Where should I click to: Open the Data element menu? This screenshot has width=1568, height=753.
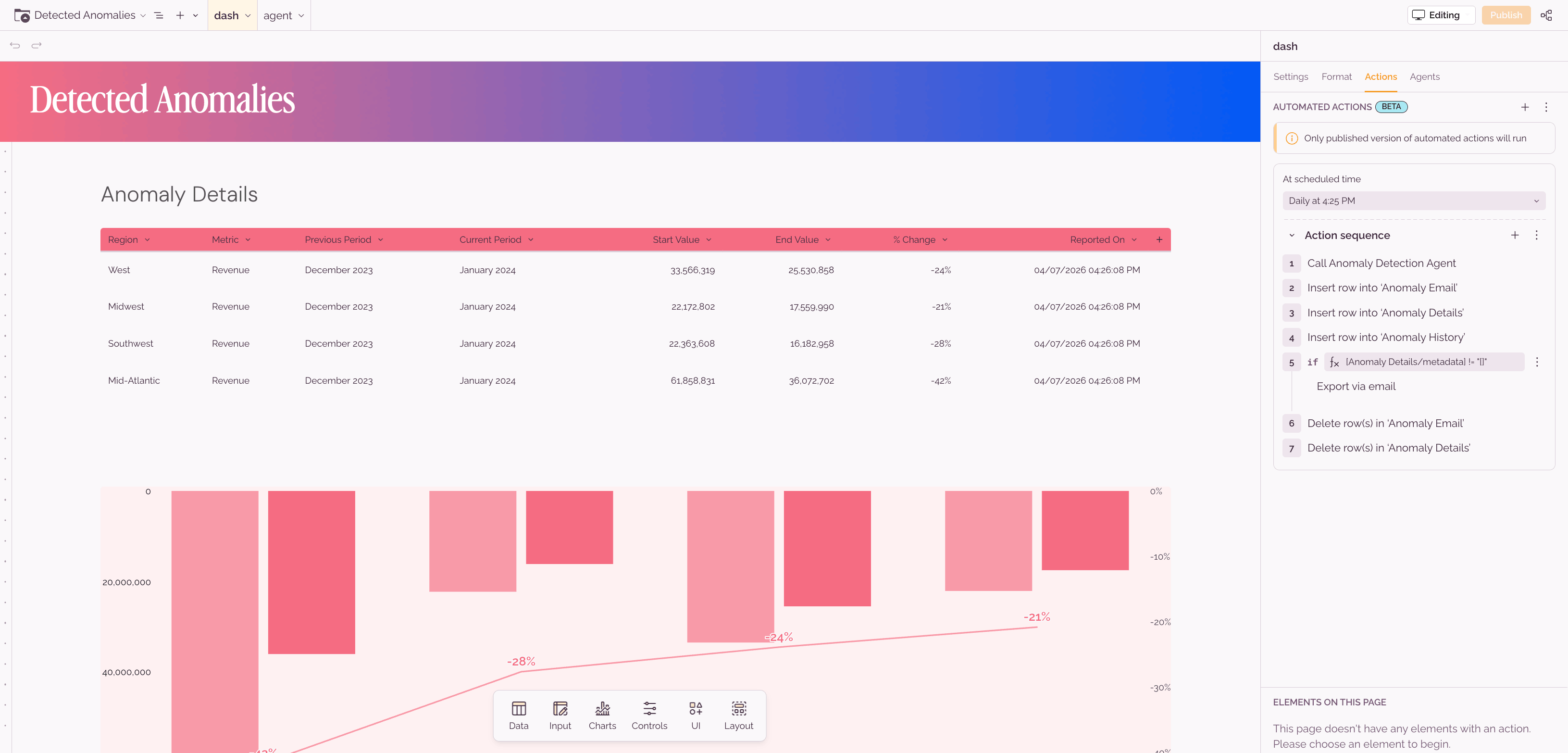click(x=518, y=715)
